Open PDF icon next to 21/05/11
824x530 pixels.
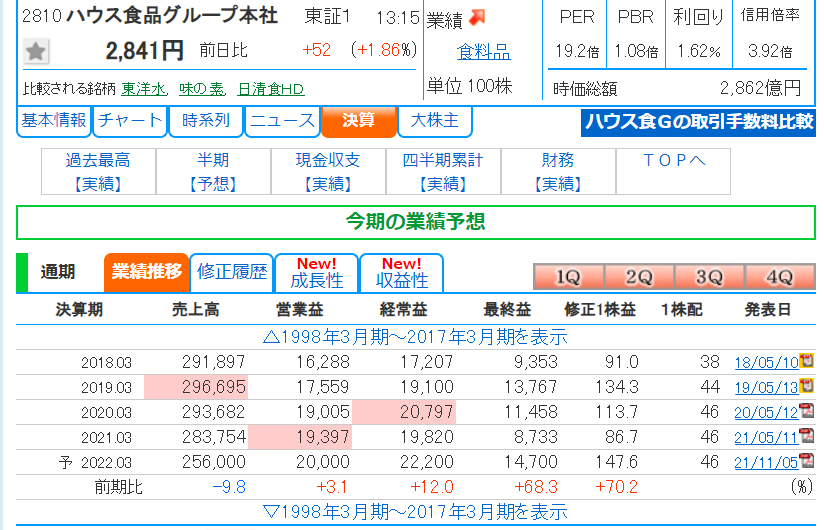pyautogui.click(x=807, y=435)
